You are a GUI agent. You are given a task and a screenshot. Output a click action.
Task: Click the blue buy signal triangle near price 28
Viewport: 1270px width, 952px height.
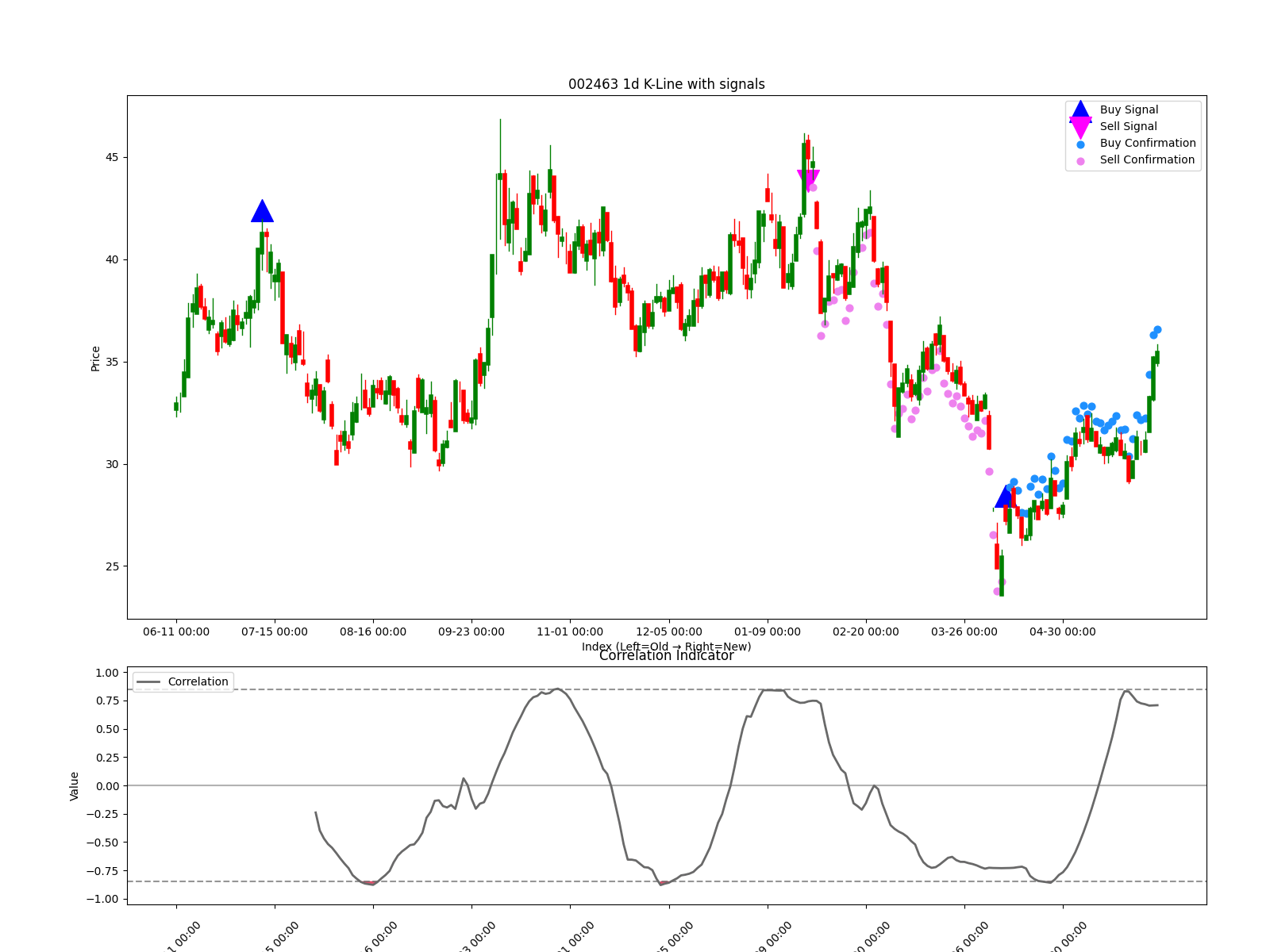tap(1006, 497)
